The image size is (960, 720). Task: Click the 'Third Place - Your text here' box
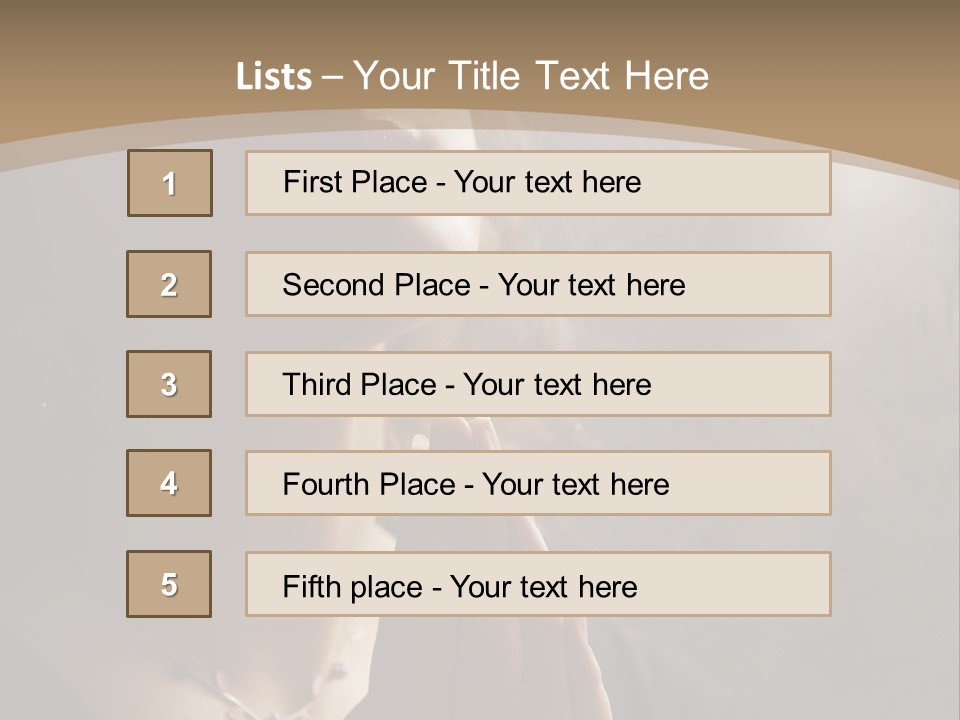[x=538, y=384]
